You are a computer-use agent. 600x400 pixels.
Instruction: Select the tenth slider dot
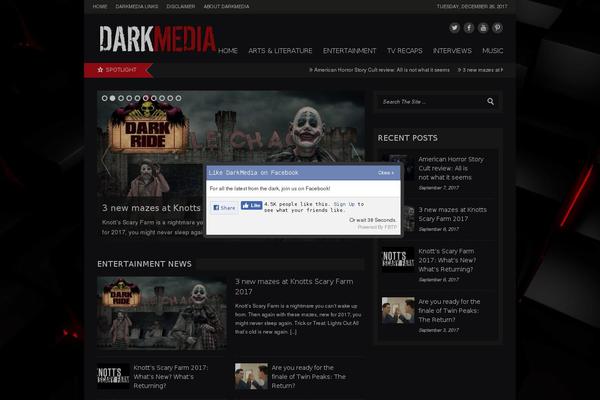[x=178, y=98]
